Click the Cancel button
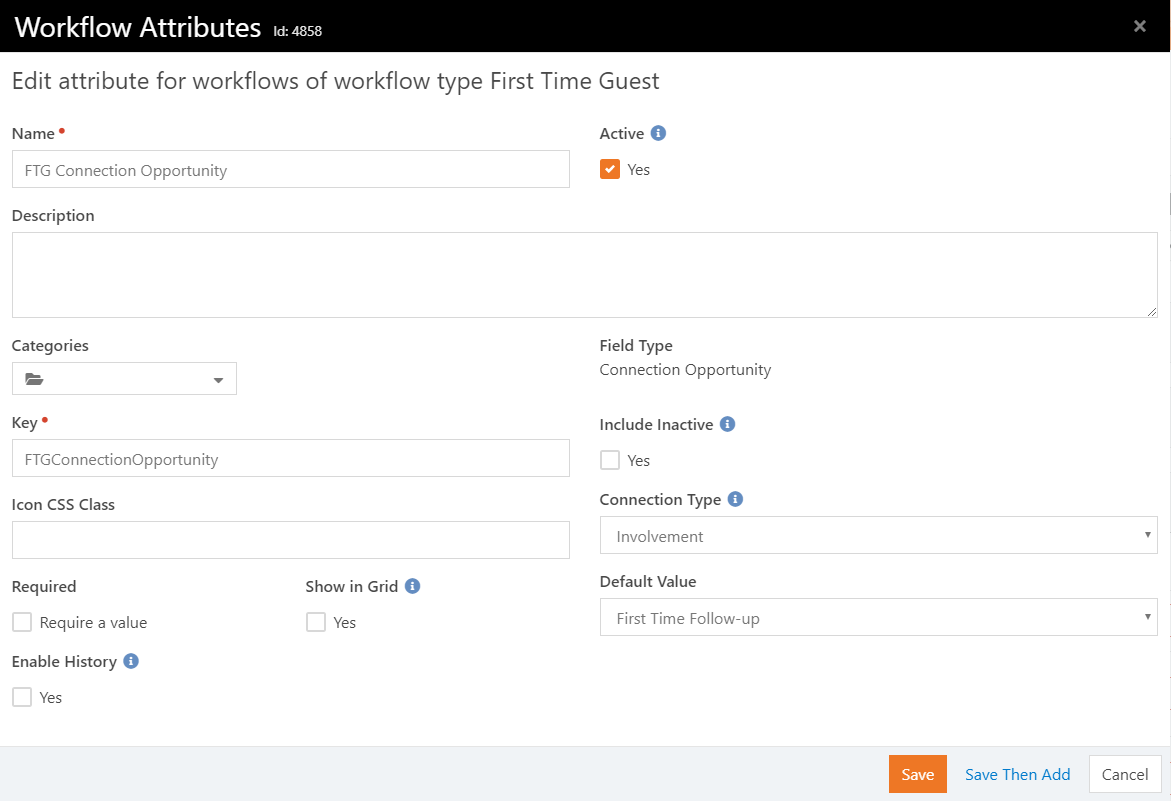This screenshot has width=1171, height=801. pos(1125,774)
